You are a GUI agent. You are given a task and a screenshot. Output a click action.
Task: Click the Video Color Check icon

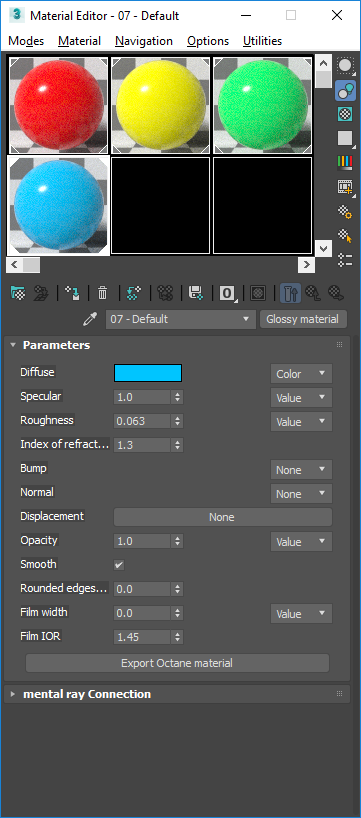(x=345, y=162)
